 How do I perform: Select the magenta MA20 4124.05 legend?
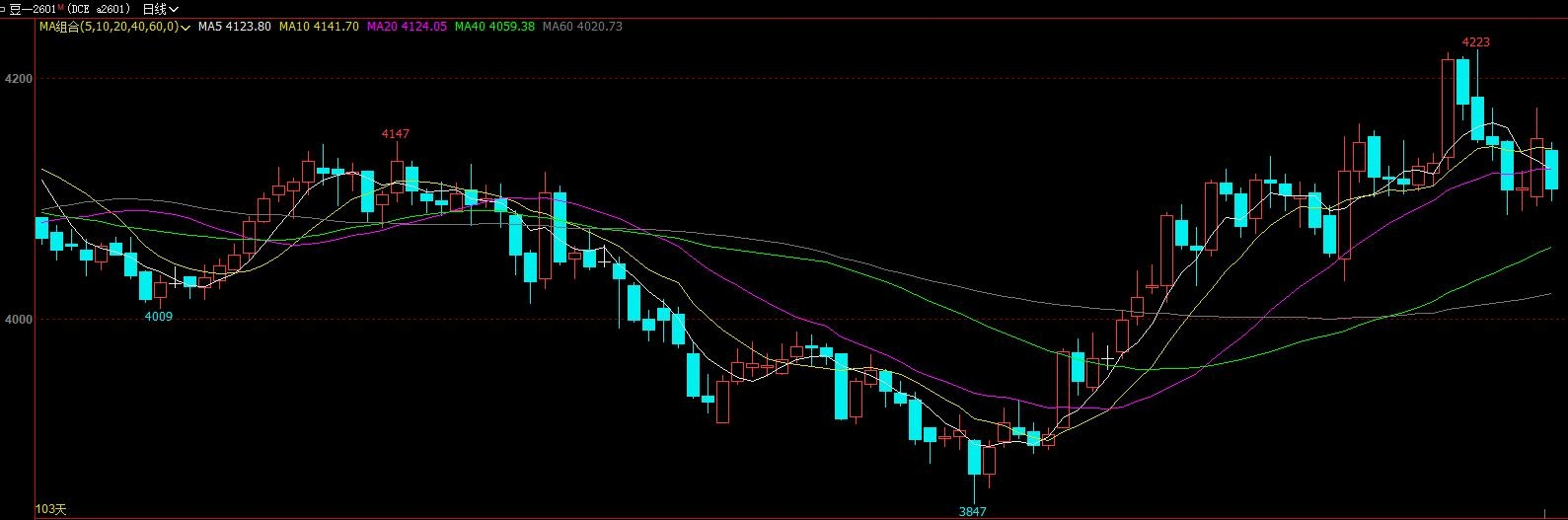coord(407,27)
